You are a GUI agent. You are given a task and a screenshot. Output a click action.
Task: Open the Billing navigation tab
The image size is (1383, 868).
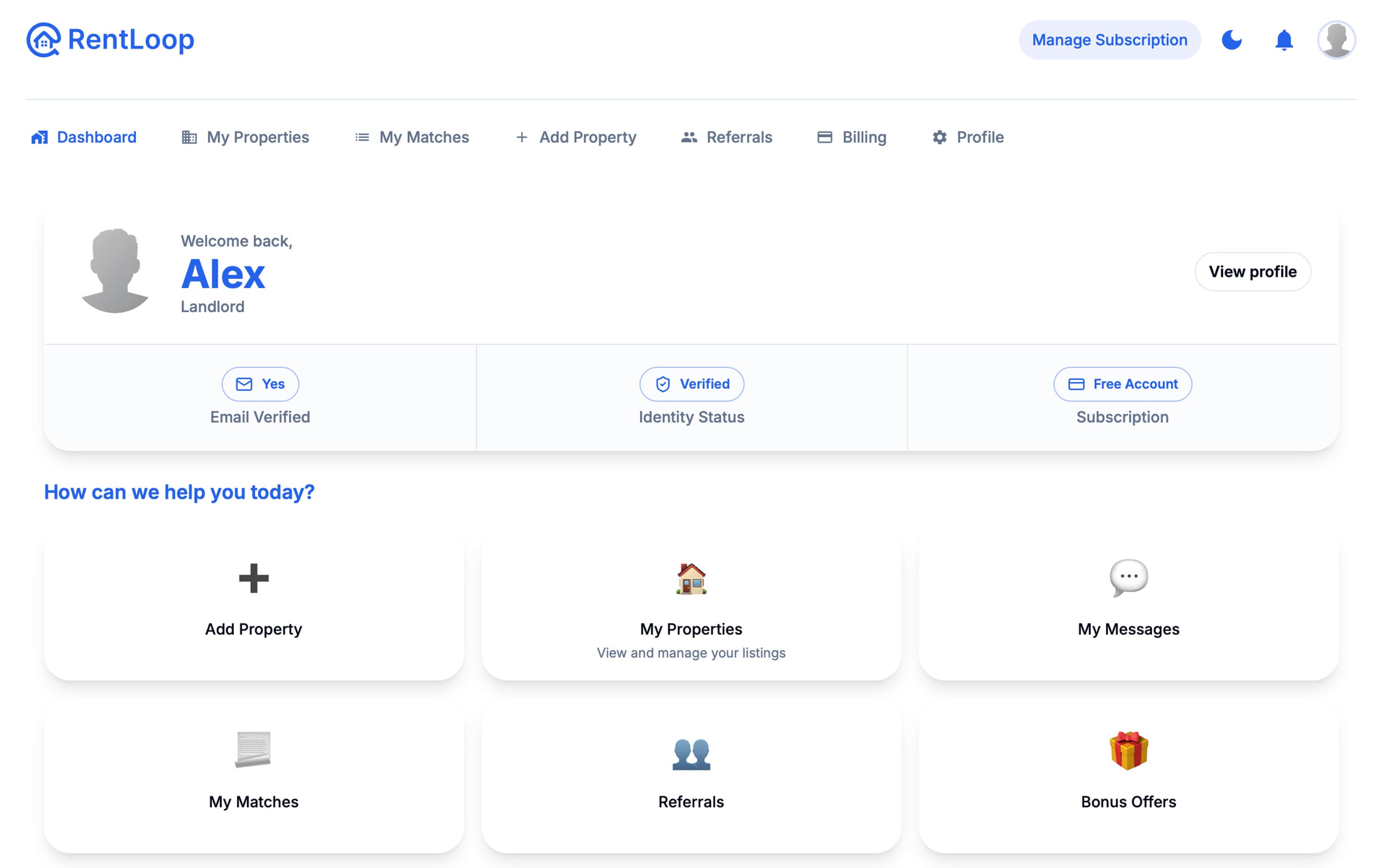[852, 137]
